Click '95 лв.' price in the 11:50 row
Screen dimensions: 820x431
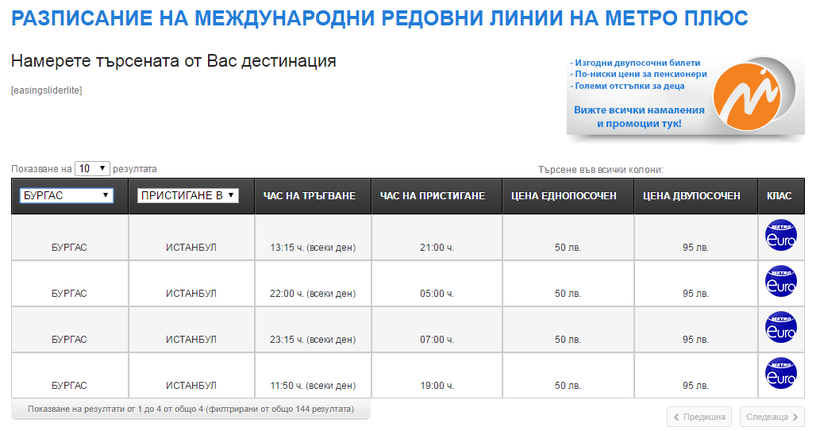(696, 385)
